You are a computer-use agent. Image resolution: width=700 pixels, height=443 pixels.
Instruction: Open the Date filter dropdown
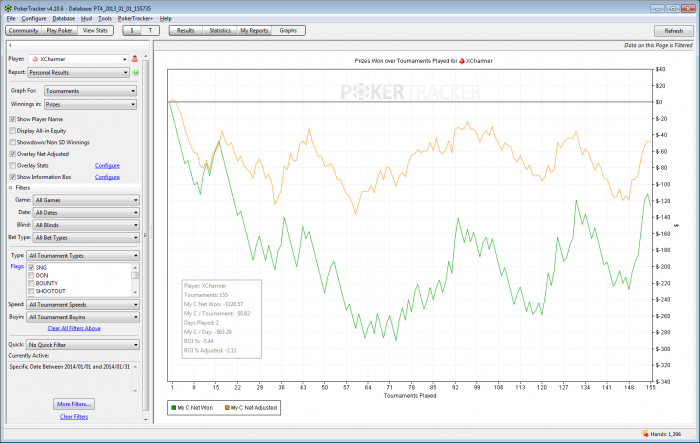point(86,213)
